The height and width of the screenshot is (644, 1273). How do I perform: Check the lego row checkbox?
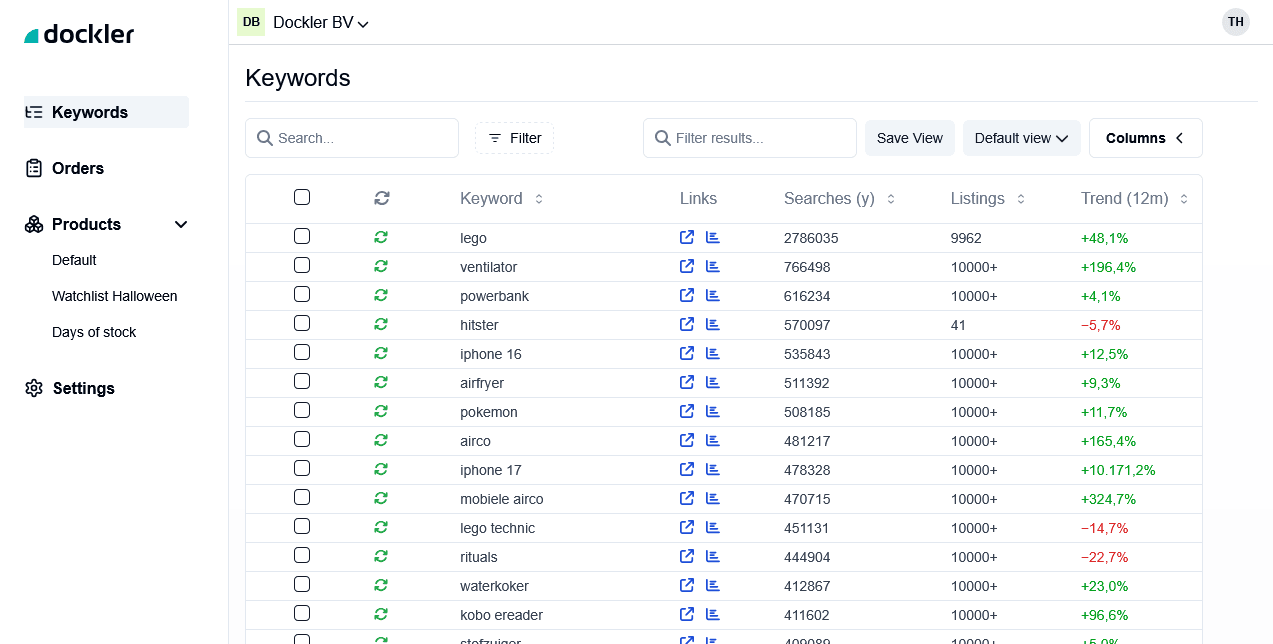tap(302, 236)
